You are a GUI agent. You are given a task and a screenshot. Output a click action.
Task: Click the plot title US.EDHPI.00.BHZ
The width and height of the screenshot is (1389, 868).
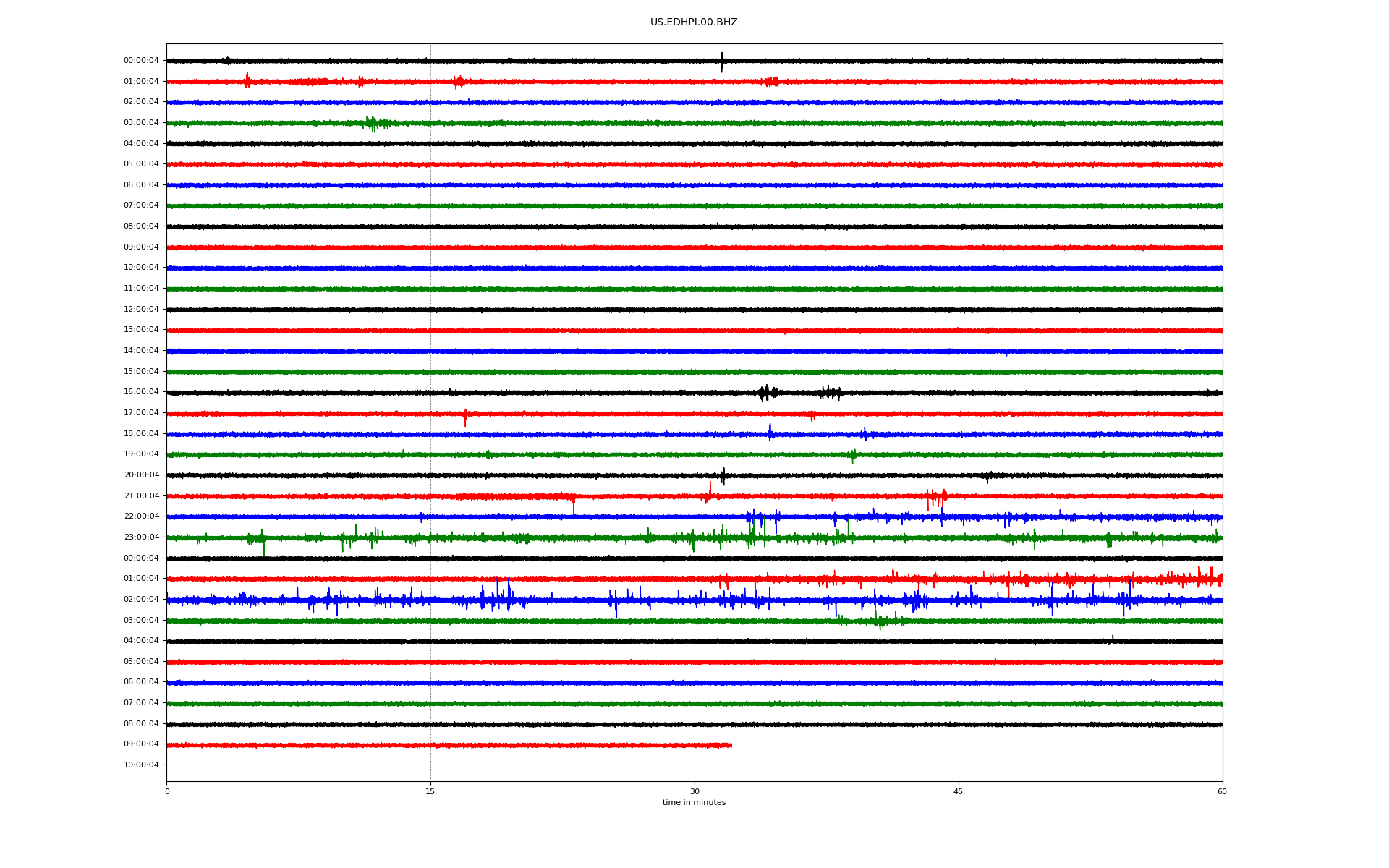693,22
